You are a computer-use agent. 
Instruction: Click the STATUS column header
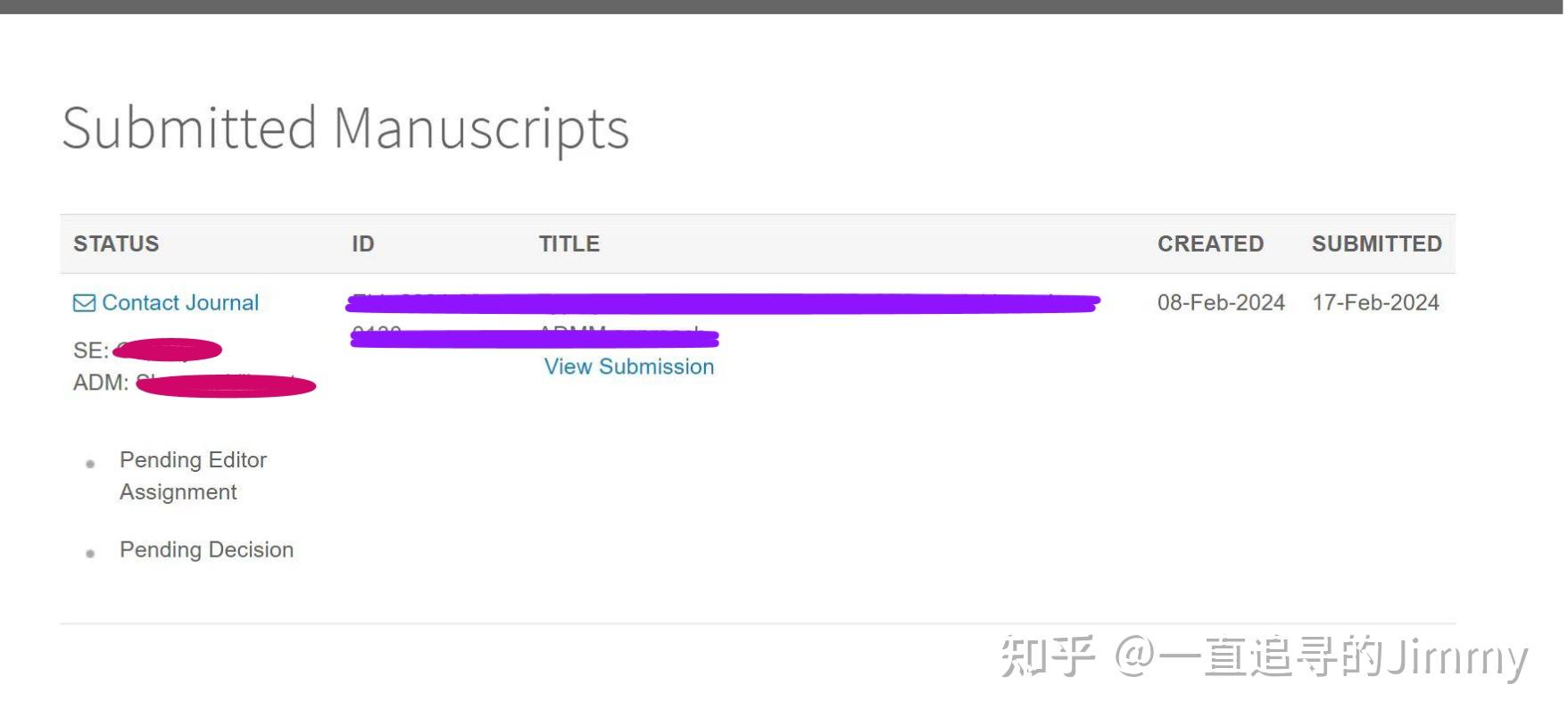coord(116,243)
